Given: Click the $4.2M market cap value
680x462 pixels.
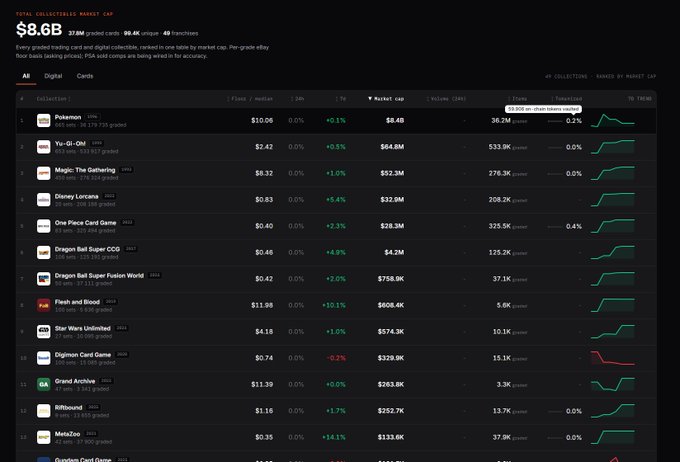Looking at the screenshot, I should tap(394, 252).
